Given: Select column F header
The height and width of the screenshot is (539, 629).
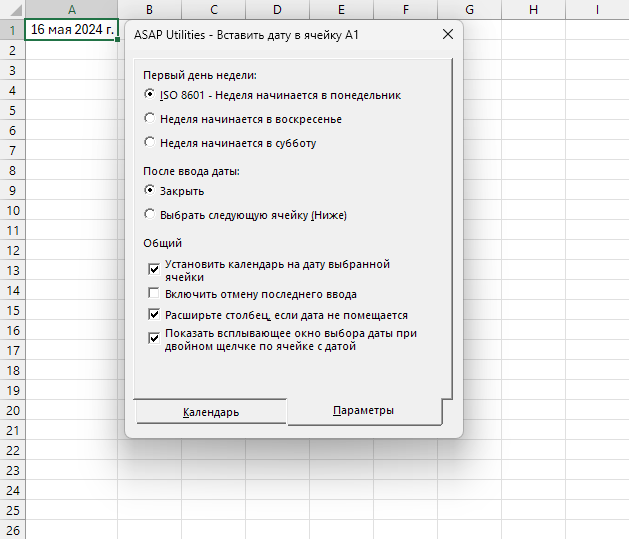Looking at the screenshot, I should click(406, 9).
